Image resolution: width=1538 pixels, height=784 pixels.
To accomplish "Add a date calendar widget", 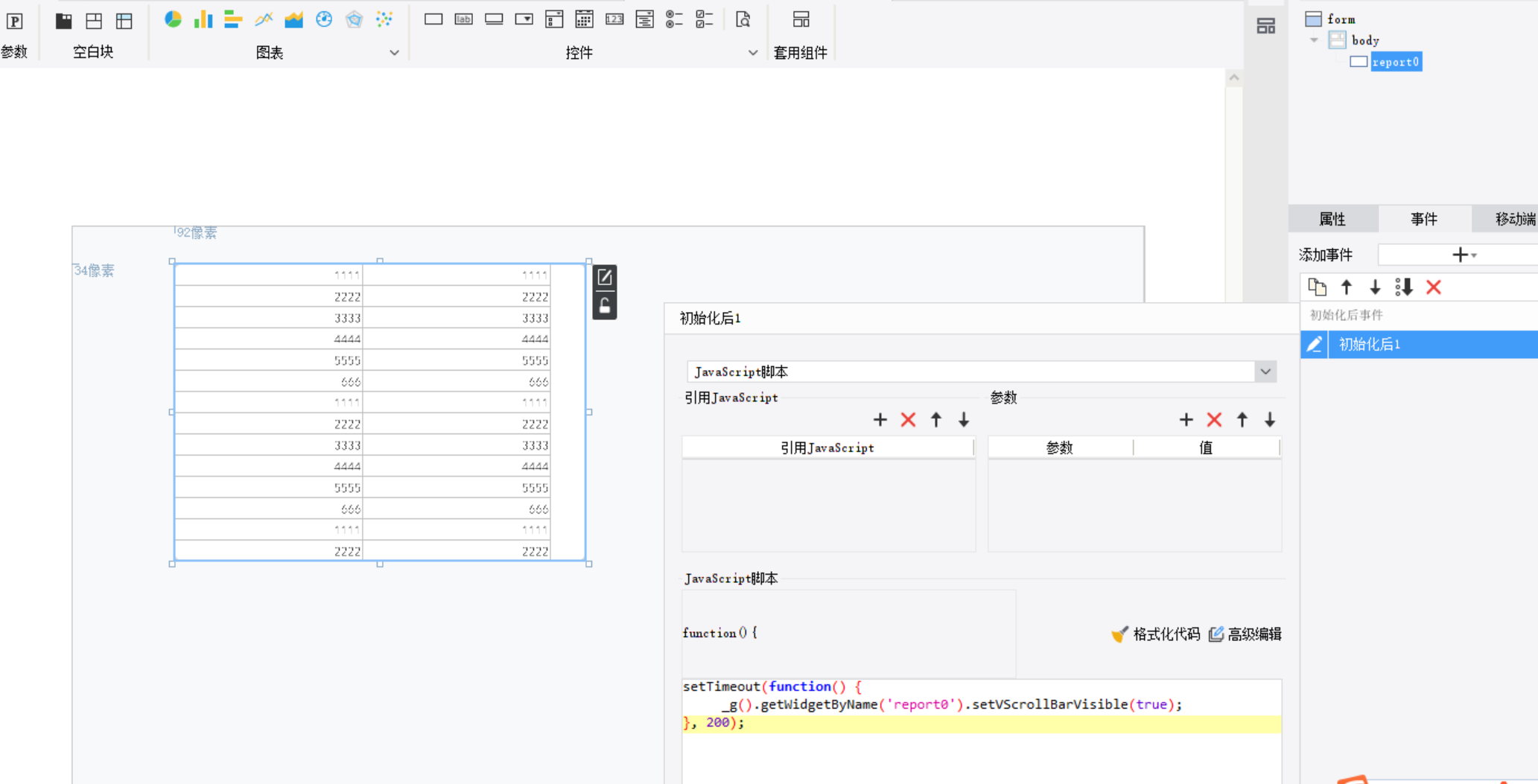I will click(585, 19).
